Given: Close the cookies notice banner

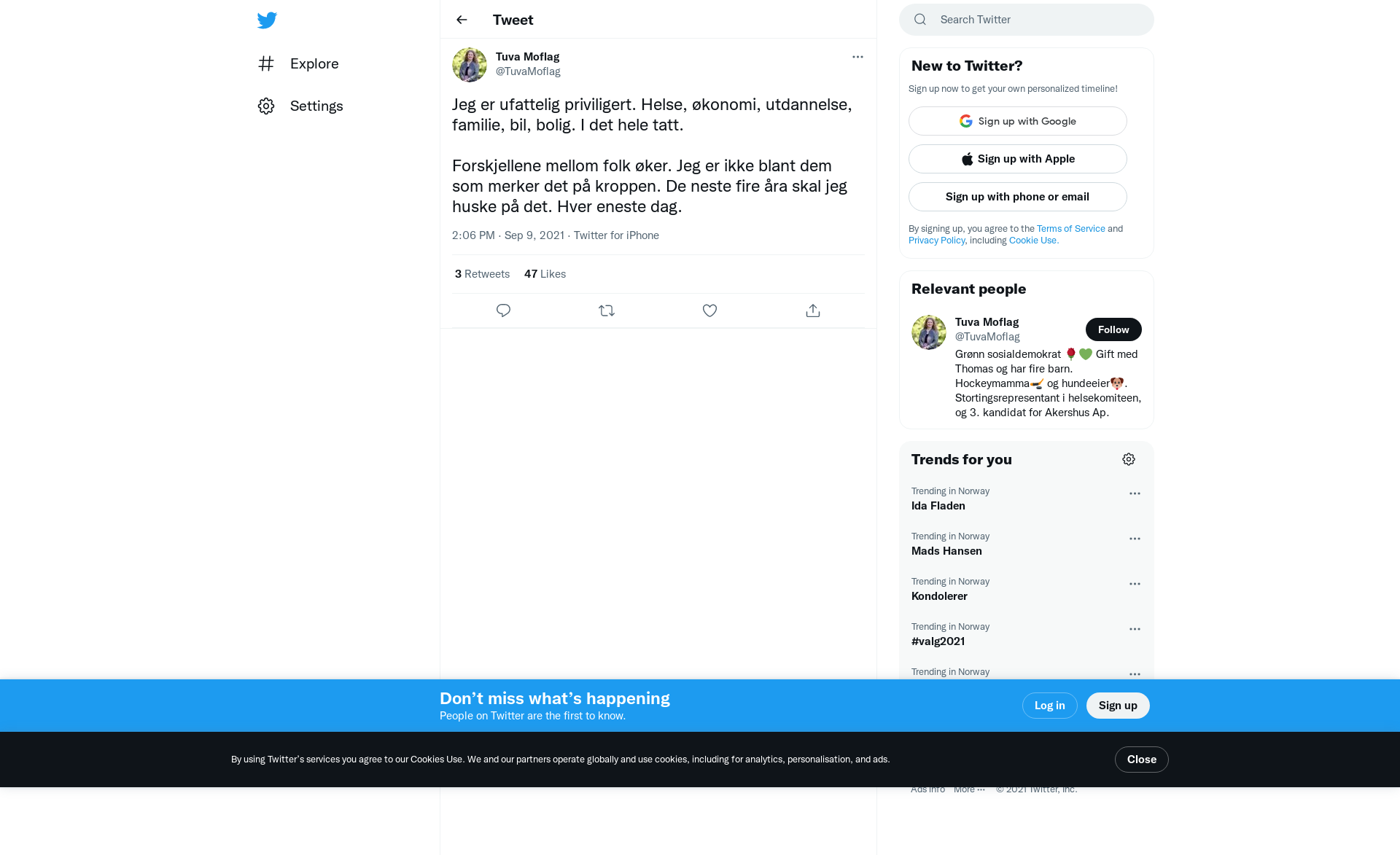Looking at the screenshot, I should click(x=1141, y=760).
